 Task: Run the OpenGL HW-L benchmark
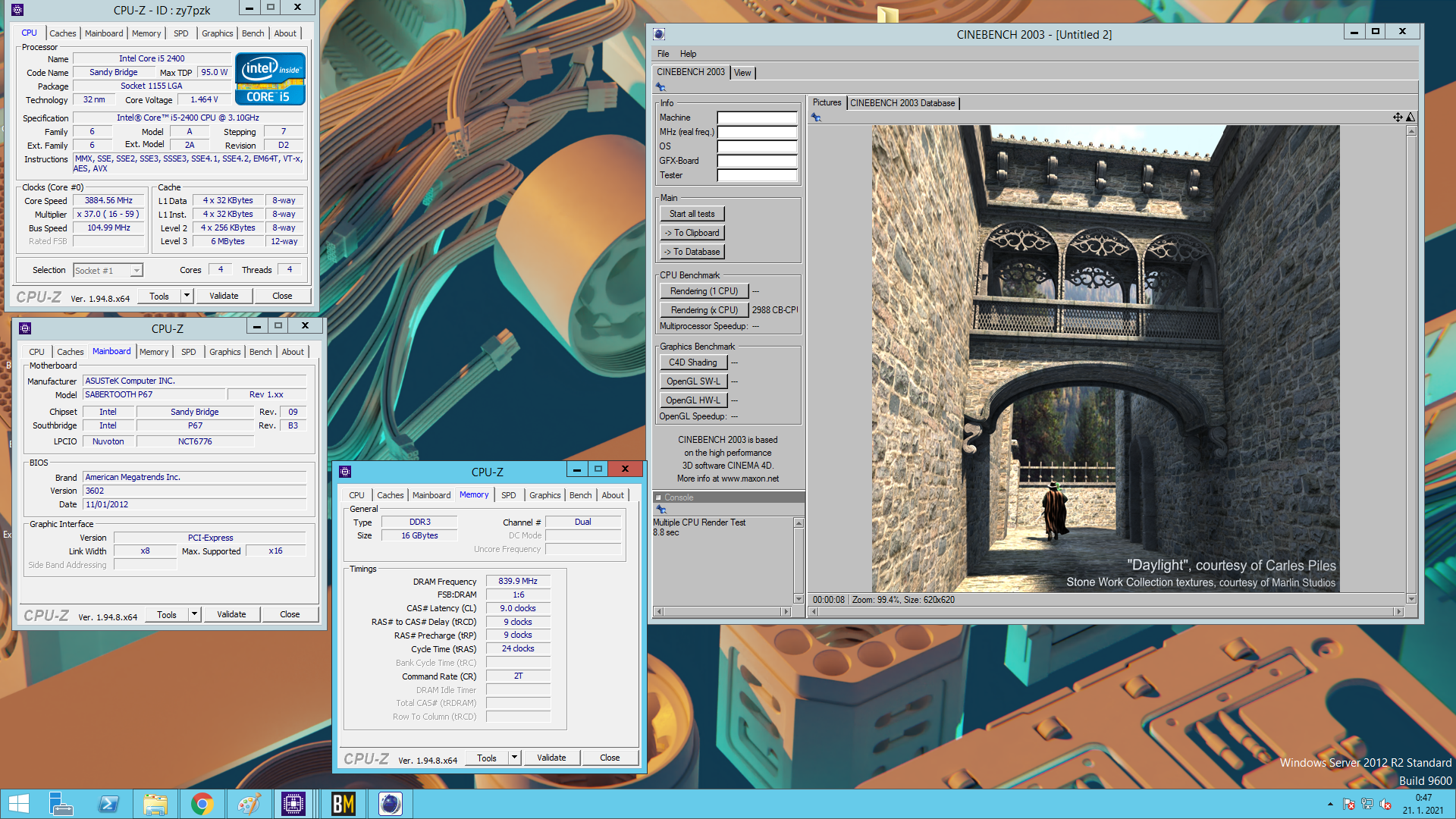[693, 400]
